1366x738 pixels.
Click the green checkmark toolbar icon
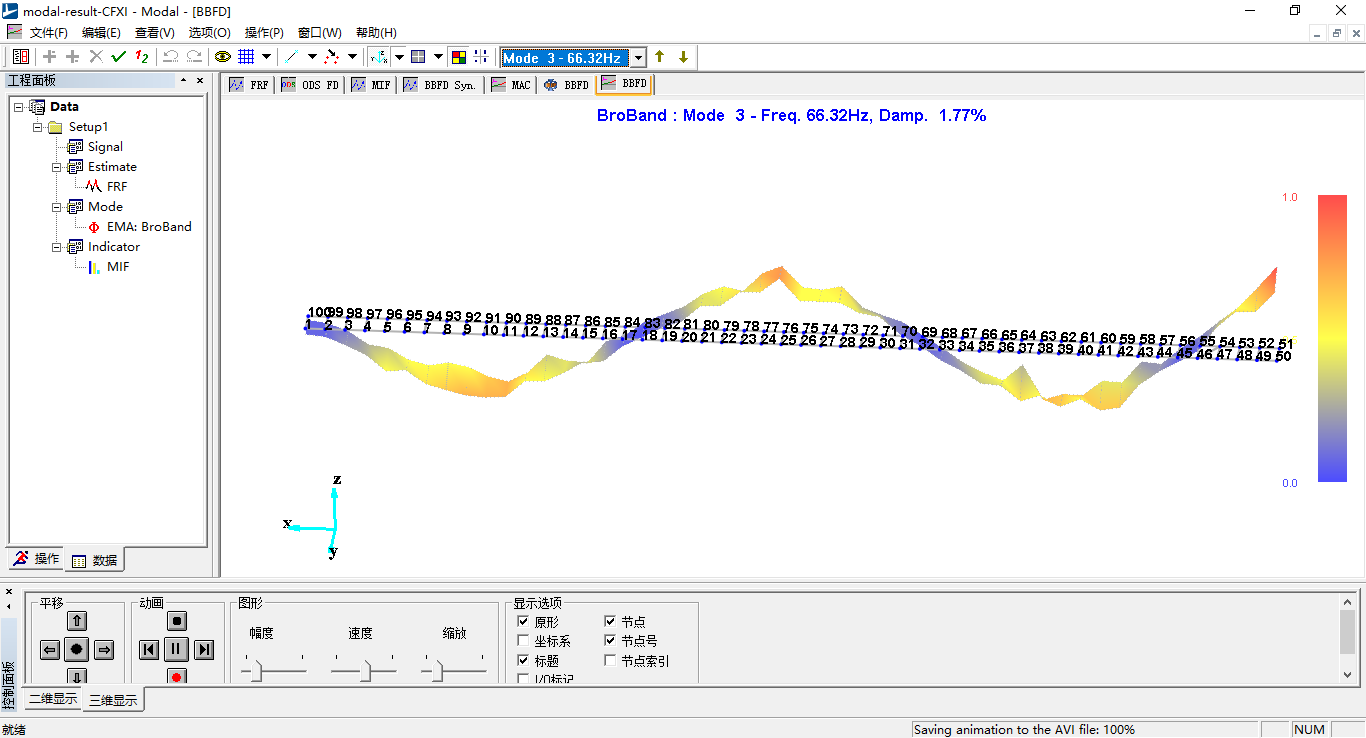point(119,57)
